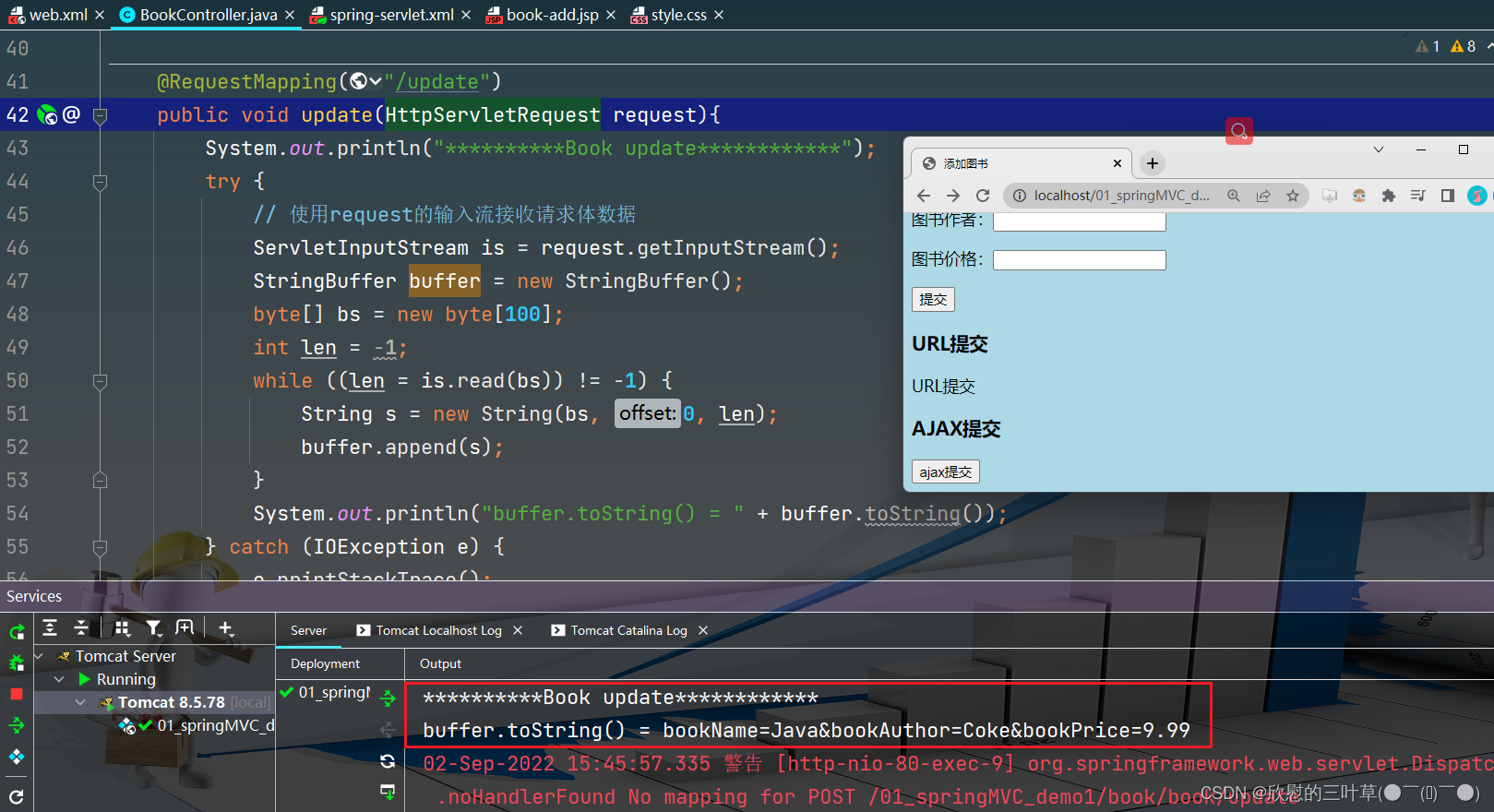The image size is (1494, 812).
Task: Close the spring-servlet.xml tab
Action: click(x=466, y=15)
